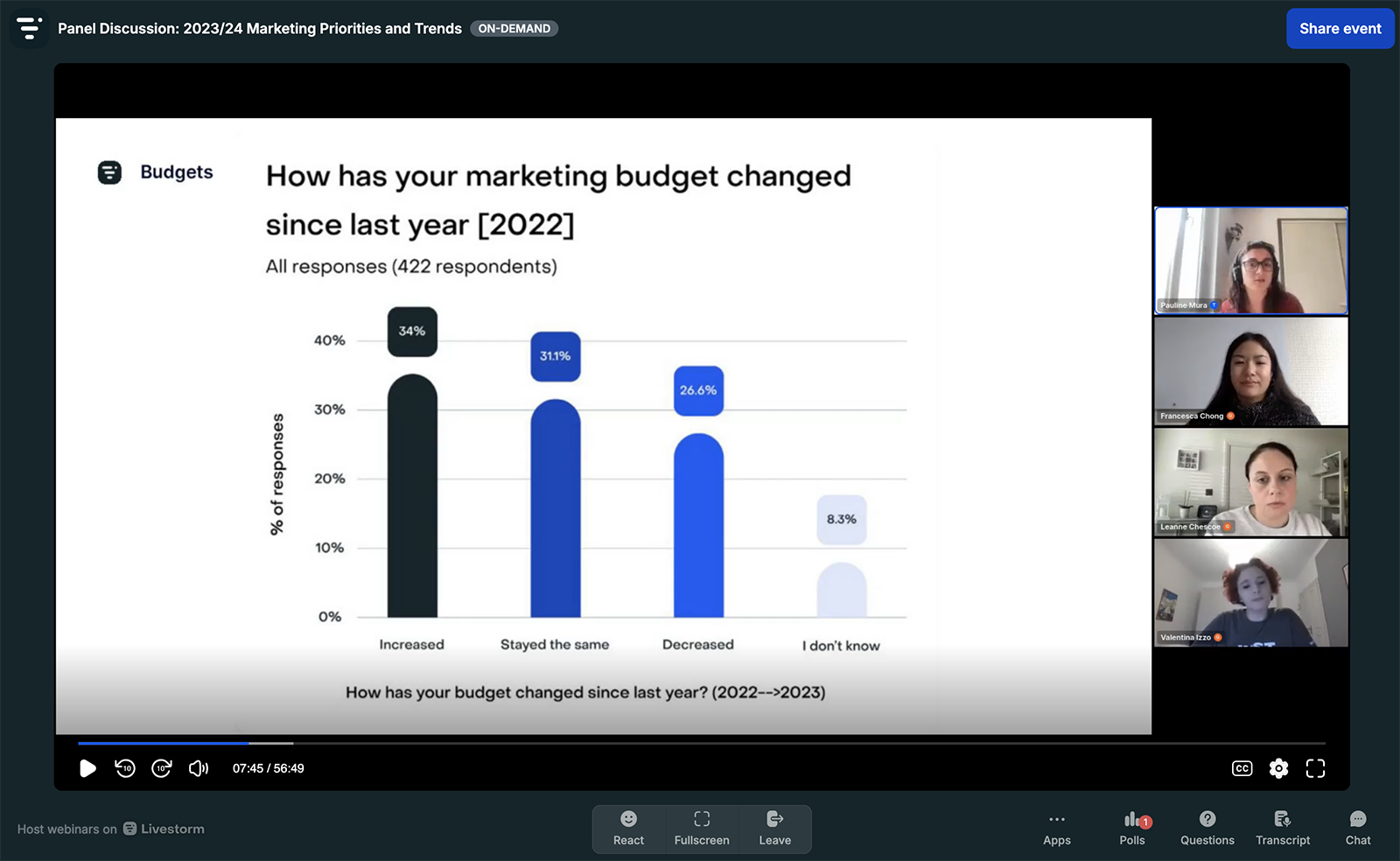Image resolution: width=1400 pixels, height=861 pixels.
Task: Skip forward 10 seconds
Action: (x=162, y=768)
